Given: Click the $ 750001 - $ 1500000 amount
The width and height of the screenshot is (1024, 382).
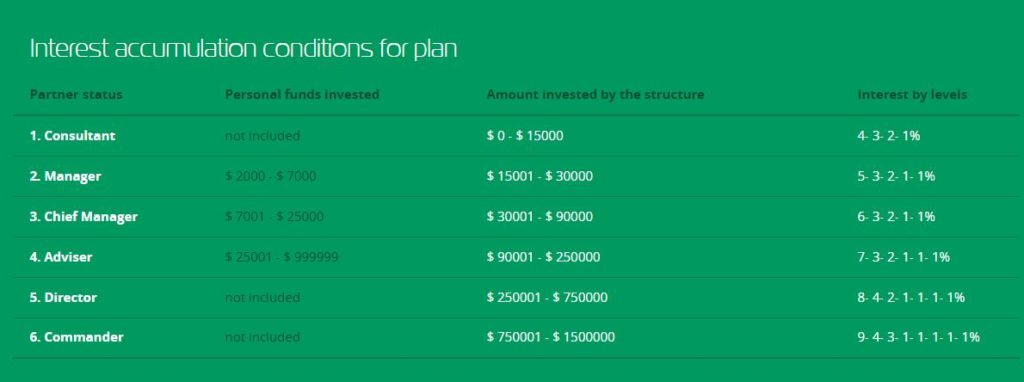Looking at the screenshot, I should click(551, 338).
